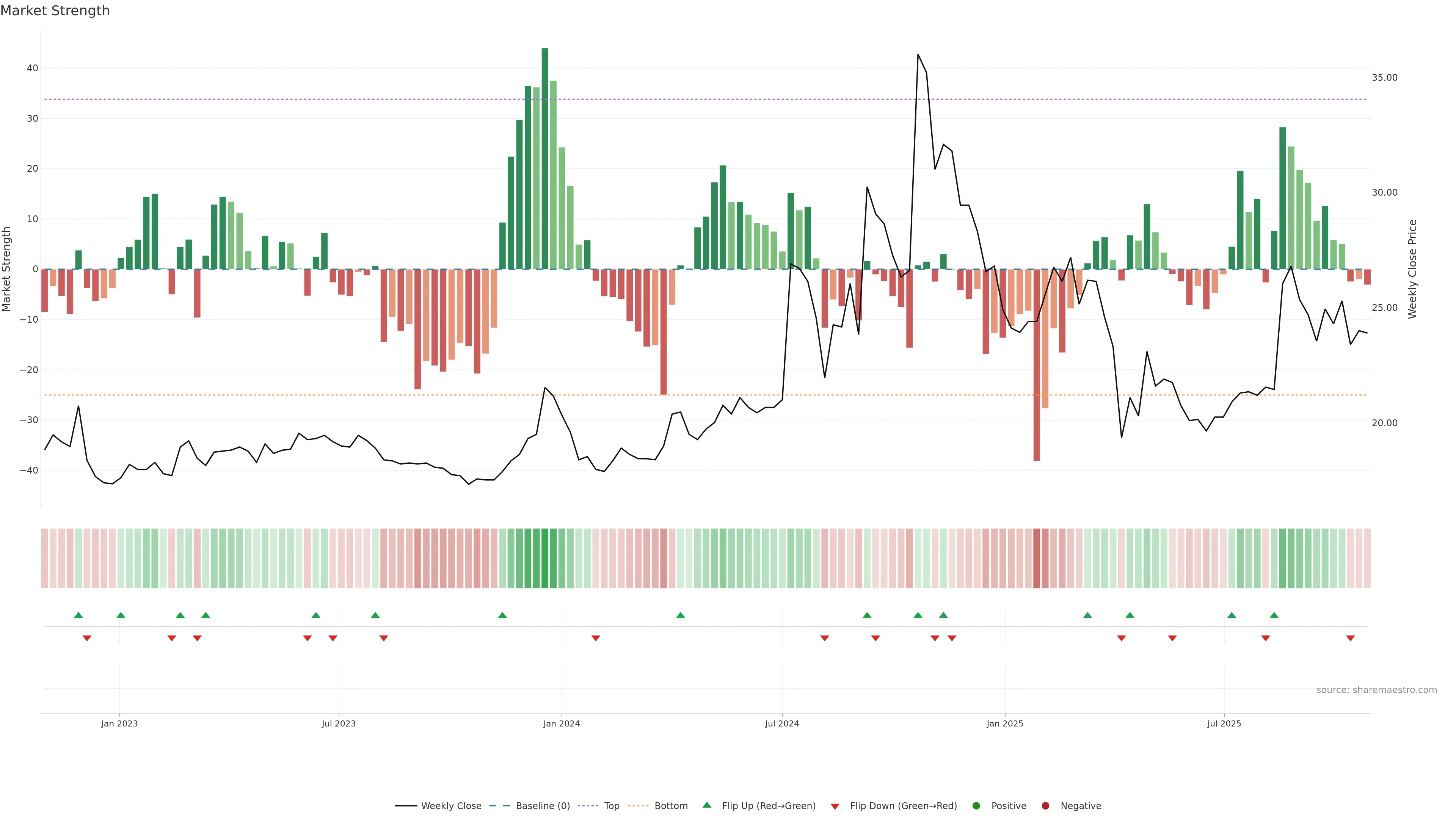Click the source: sharemaestro.com text

click(1376, 690)
